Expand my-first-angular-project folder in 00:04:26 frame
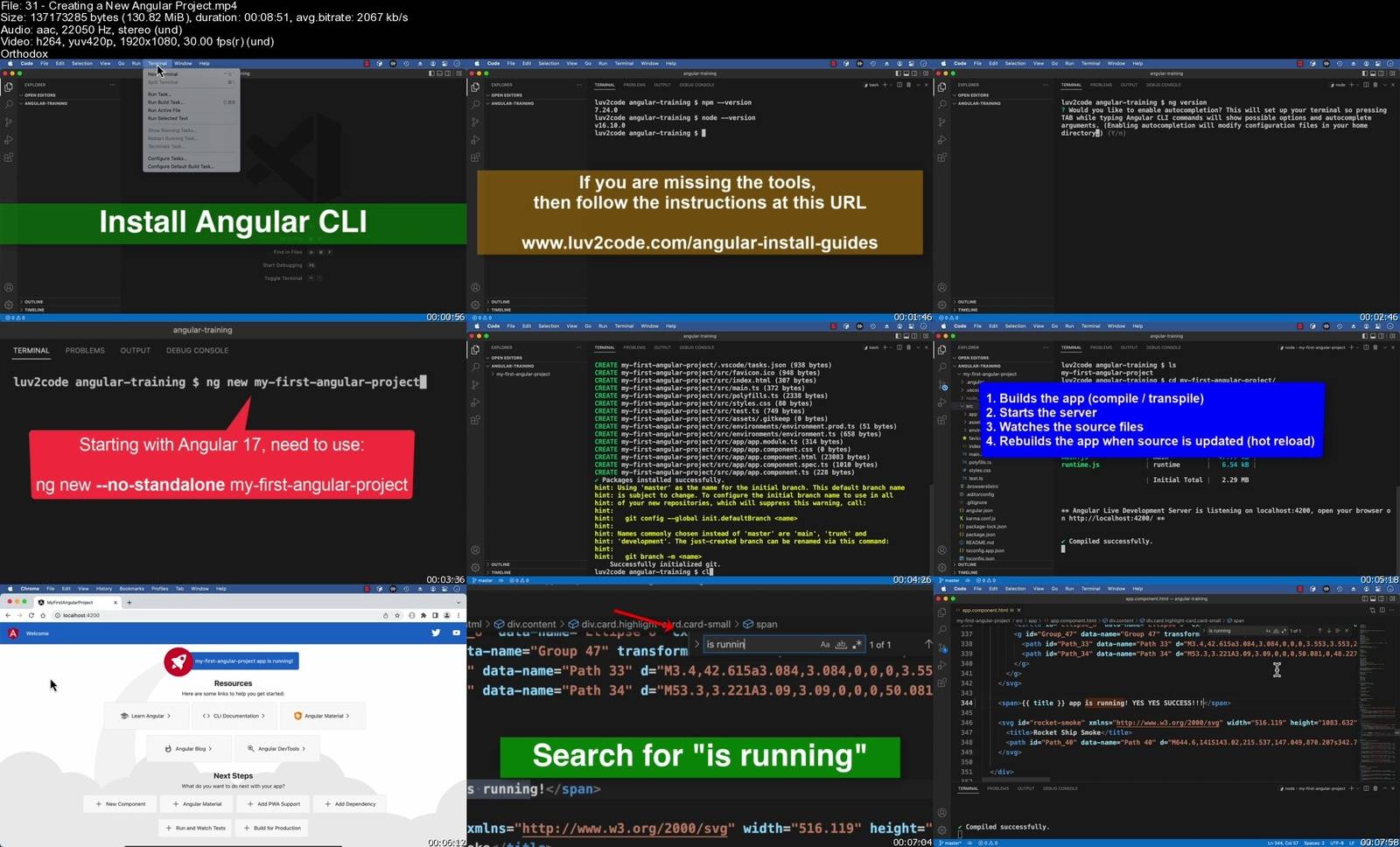 click(x=522, y=374)
